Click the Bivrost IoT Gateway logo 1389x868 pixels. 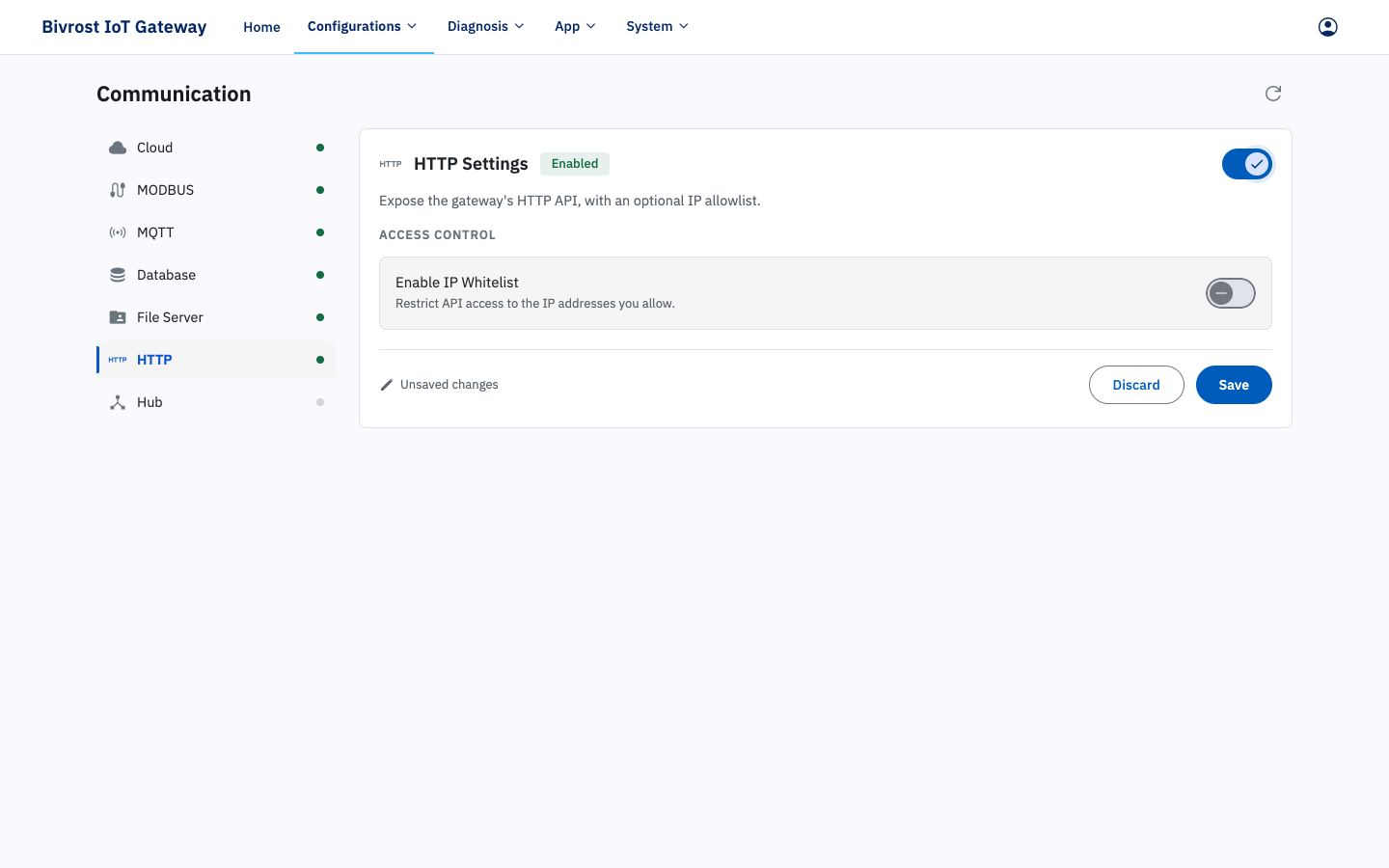pyautogui.click(x=123, y=27)
